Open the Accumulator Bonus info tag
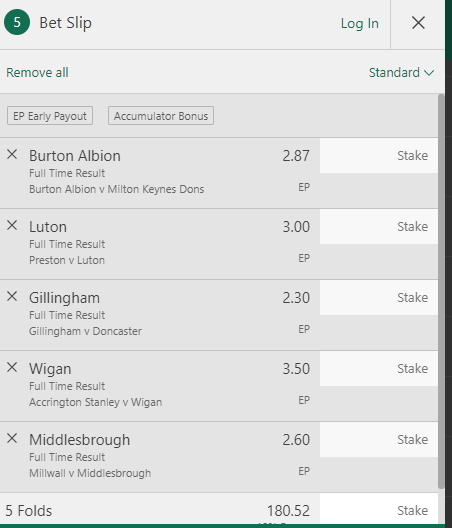 [x=161, y=116]
